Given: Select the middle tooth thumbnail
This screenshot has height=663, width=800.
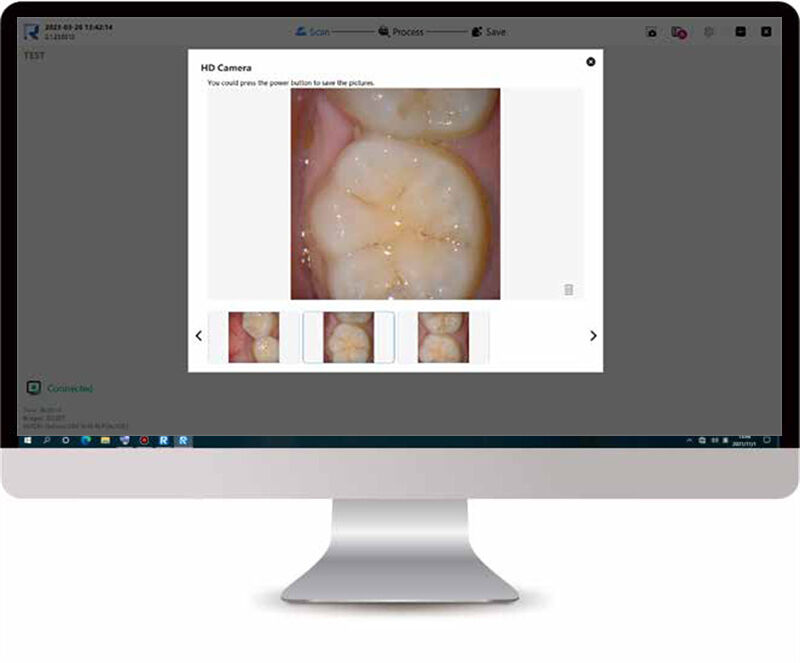Looking at the screenshot, I should [348, 337].
